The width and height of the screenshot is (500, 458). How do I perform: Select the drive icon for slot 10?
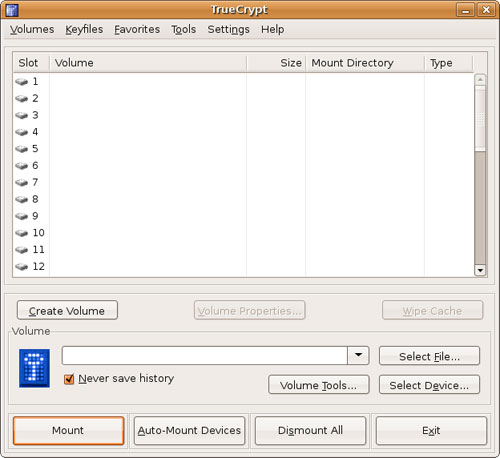pyautogui.click(x=22, y=233)
